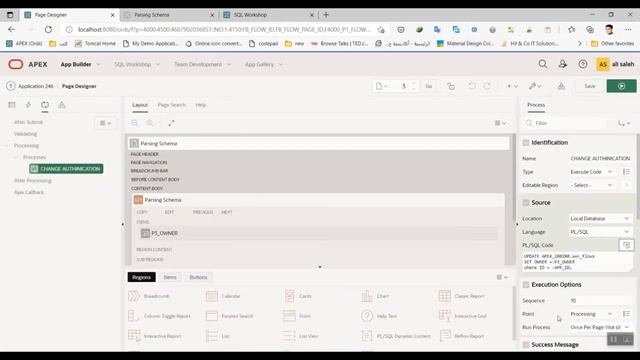The width and height of the screenshot is (640, 360).
Task: Open left pane tree options menu
Action: [x=105, y=123]
